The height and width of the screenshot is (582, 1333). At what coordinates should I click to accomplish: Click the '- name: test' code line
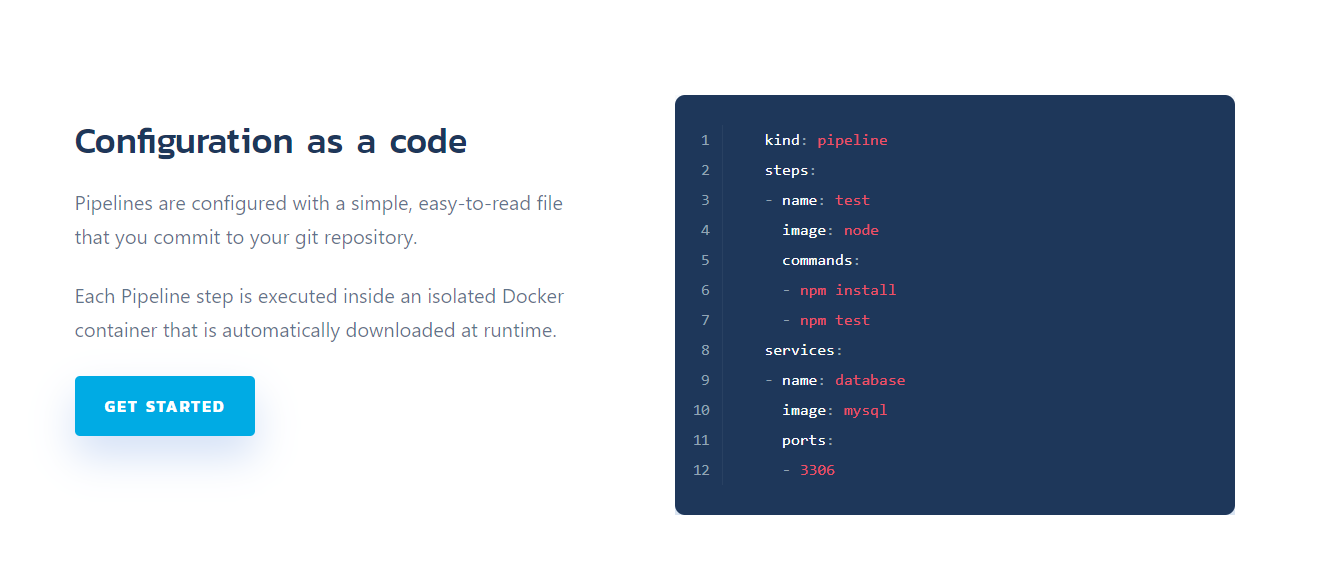[x=817, y=200]
